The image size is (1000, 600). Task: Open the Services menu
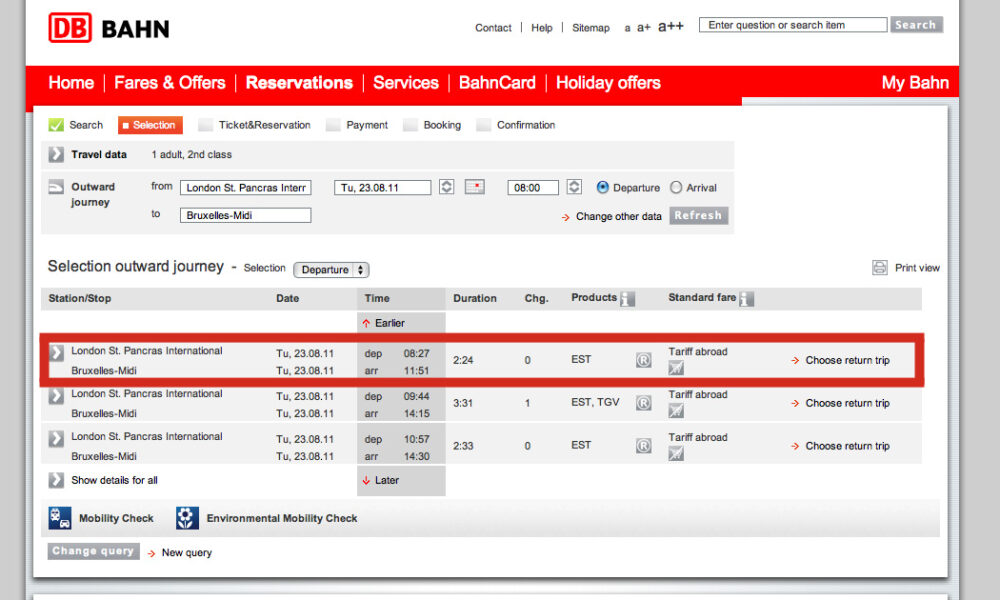(x=406, y=83)
